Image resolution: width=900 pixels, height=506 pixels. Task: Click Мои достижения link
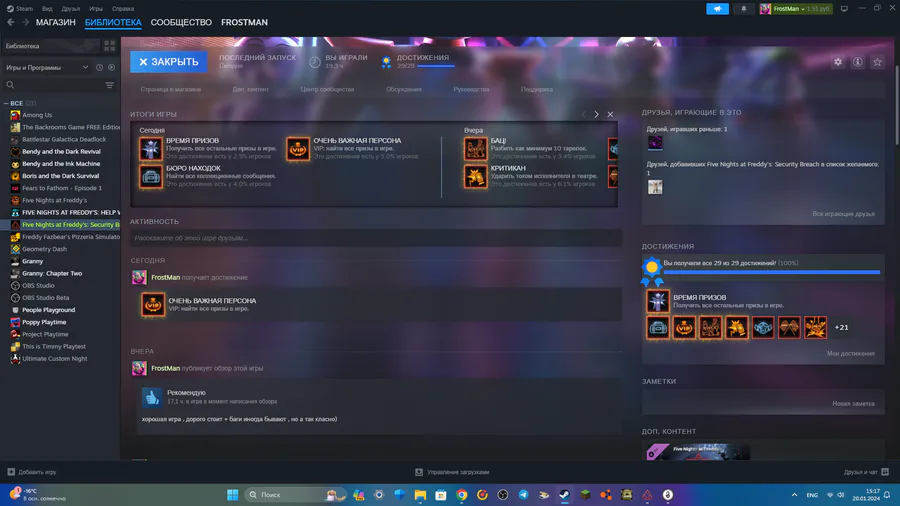[x=851, y=353]
